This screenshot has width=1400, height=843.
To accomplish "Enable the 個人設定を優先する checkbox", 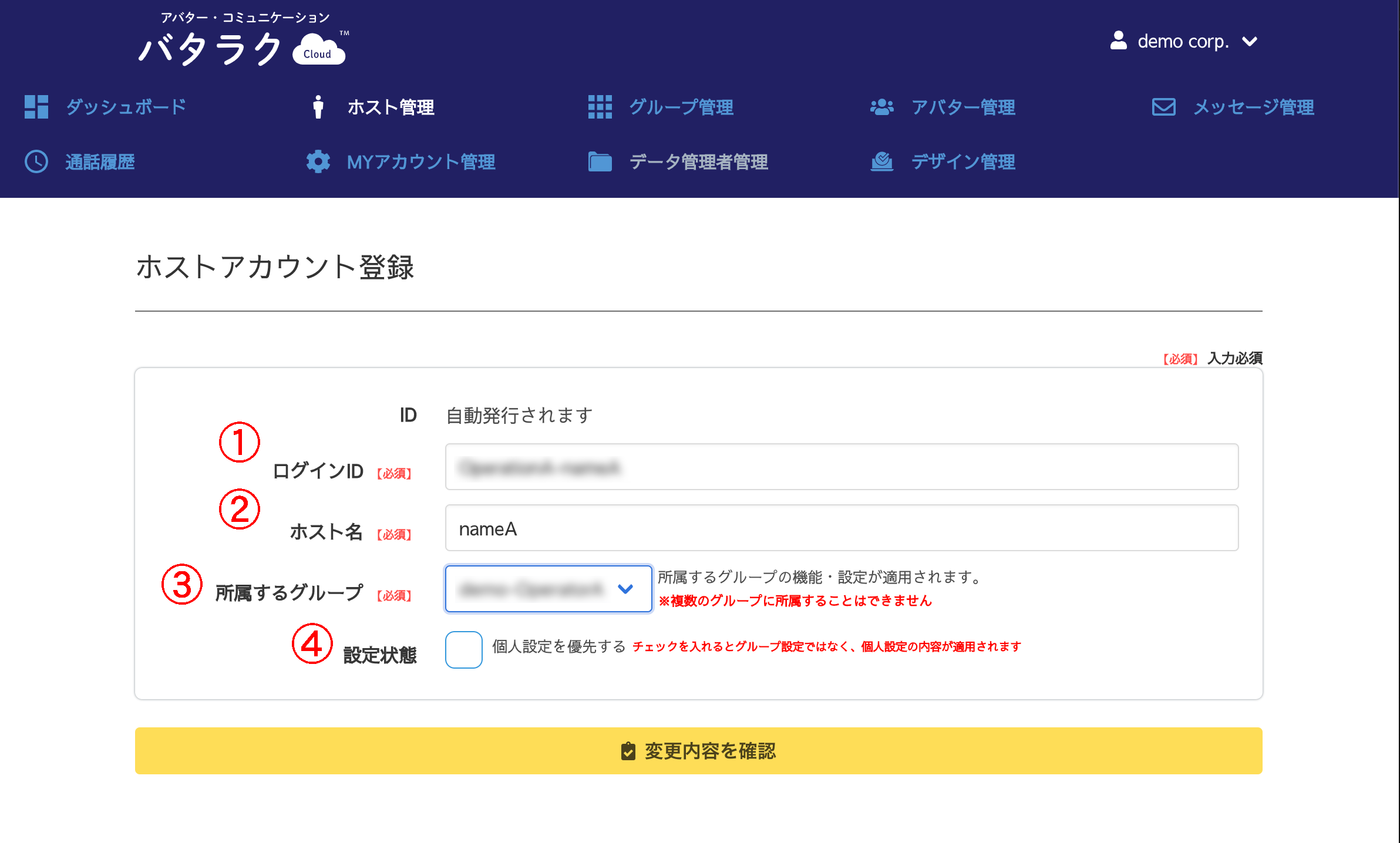I will click(x=463, y=649).
